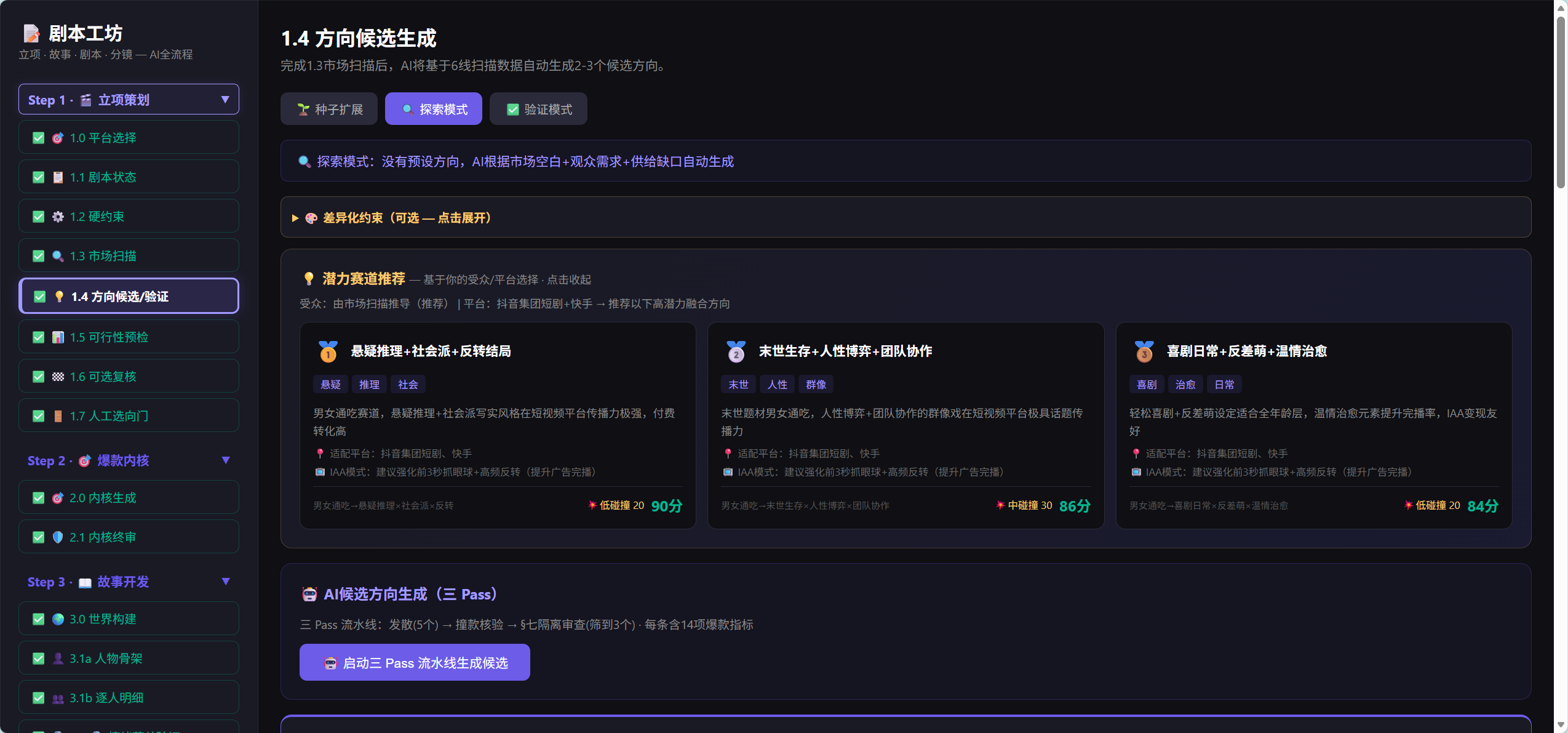
Task: Click the globe icon beside 3.0 世界构建
Action: (58, 619)
